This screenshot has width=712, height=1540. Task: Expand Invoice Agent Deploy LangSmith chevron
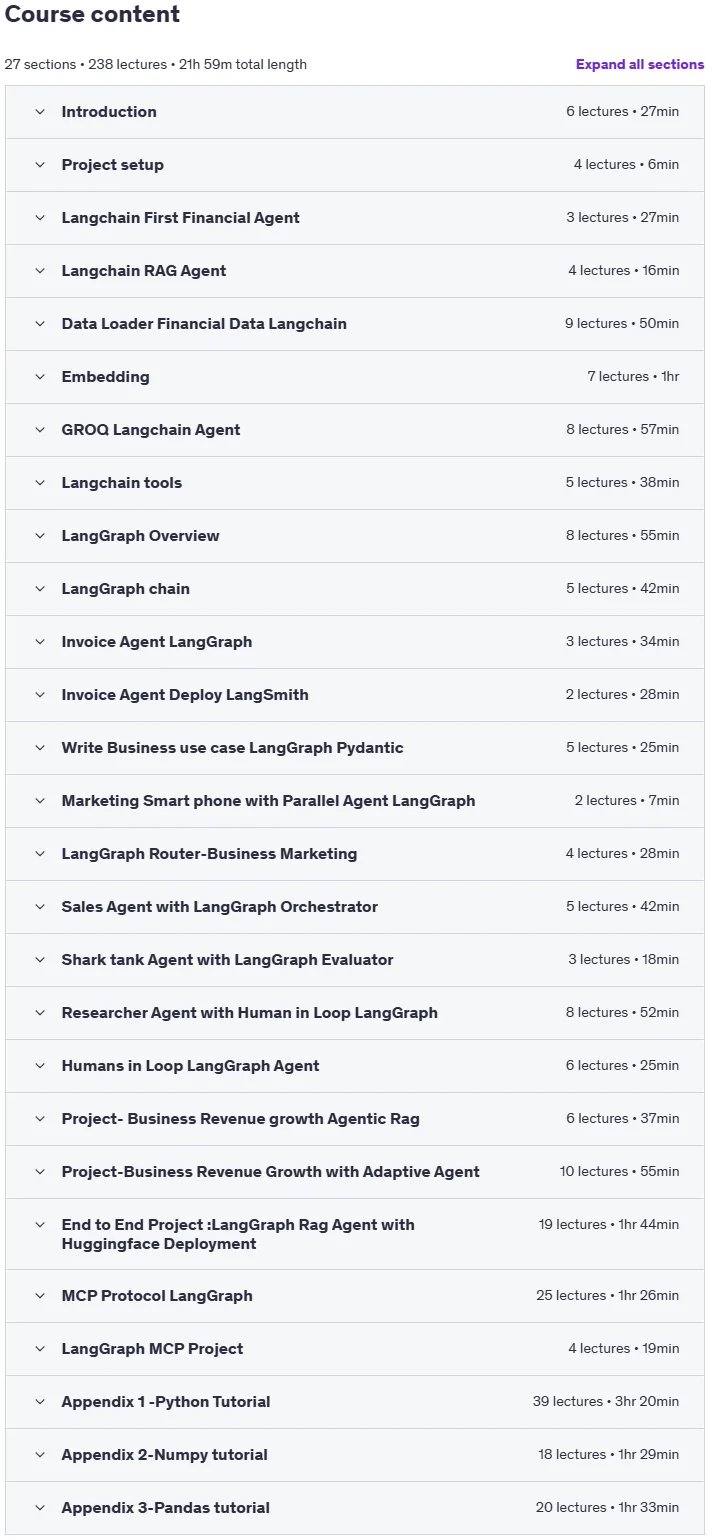pyautogui.click(x=40, y=695)
